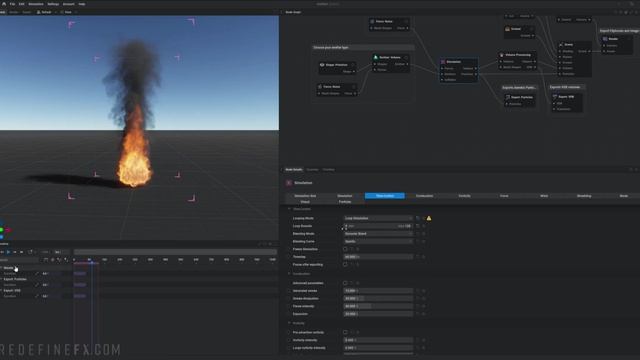Click the Export VDB node icon
The height and width of the screenshot is (360, 640).
coord(555,97)
